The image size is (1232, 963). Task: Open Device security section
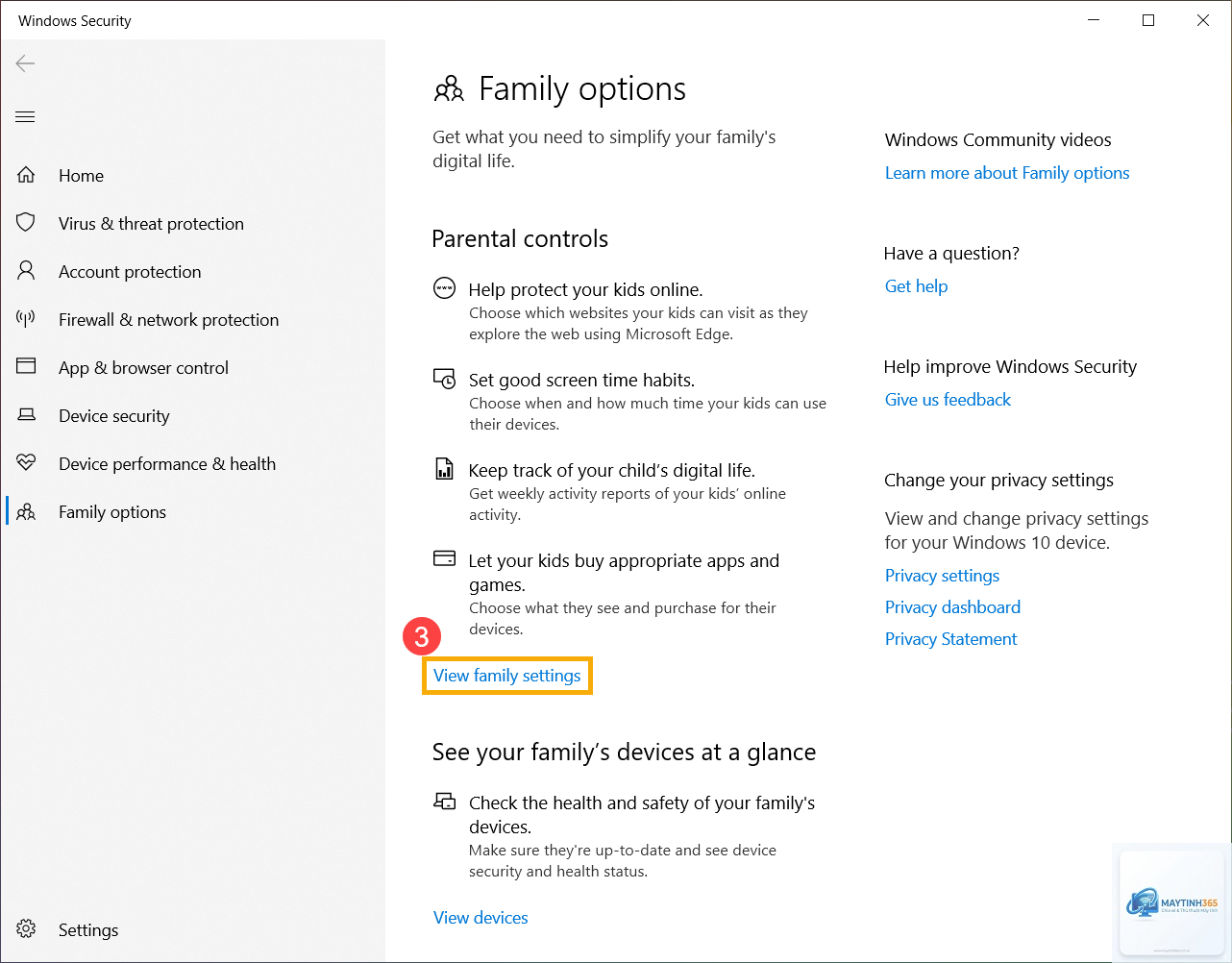113,416
